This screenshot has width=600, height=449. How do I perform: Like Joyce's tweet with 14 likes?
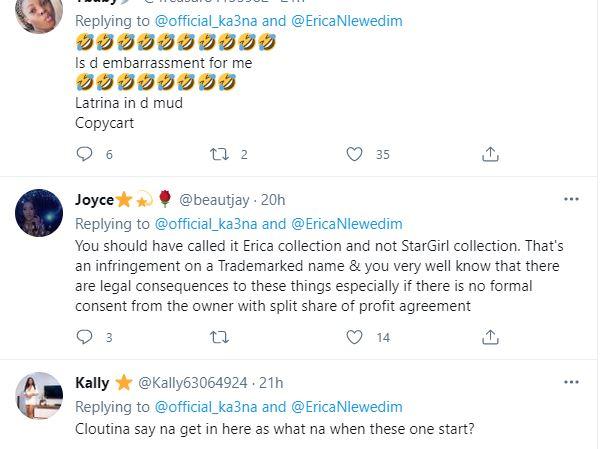click(x=354, y=338)
